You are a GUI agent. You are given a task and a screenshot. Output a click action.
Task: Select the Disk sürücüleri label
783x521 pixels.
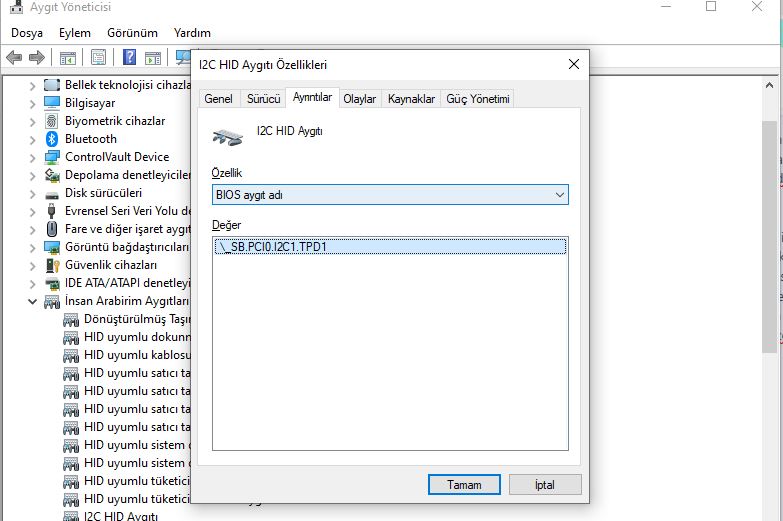103,193
